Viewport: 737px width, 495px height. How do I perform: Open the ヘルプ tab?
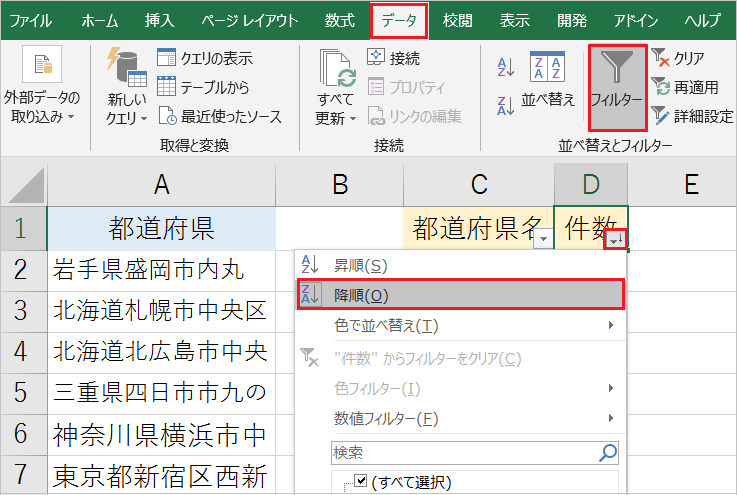[703, 21]
